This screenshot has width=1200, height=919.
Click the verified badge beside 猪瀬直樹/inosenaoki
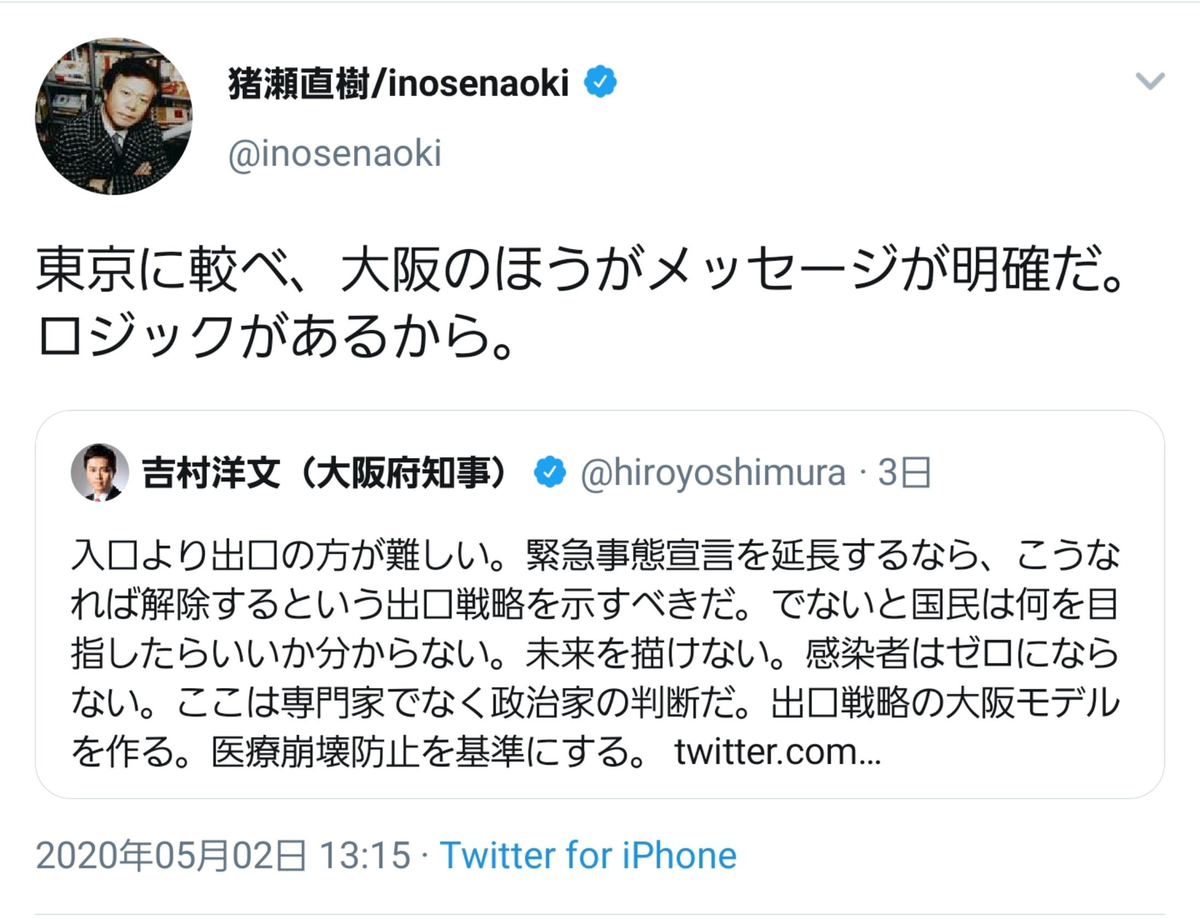[x=600, y=84]
